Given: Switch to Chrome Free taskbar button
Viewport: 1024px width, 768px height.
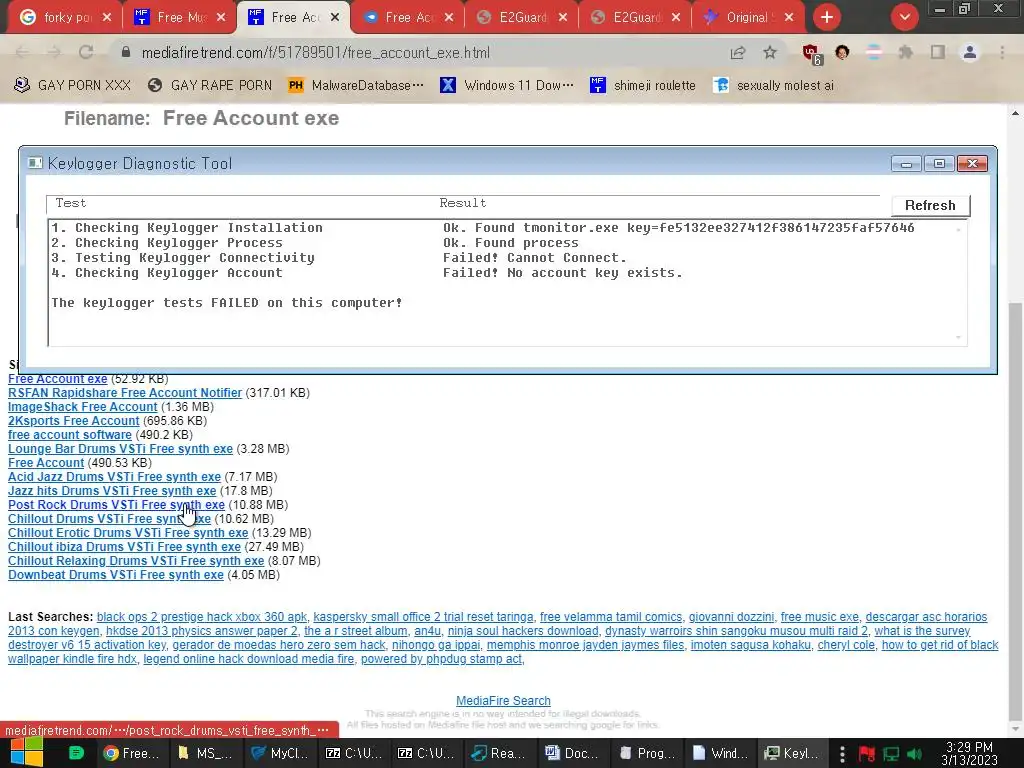Looking at the screenshot, I should coord(132,753).
